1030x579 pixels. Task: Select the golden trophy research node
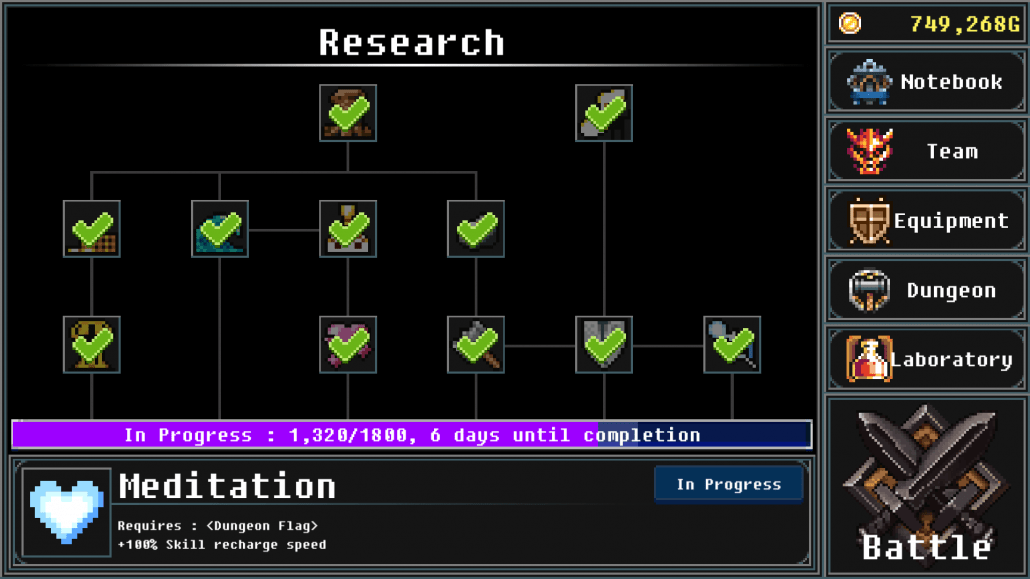coord(91,344)
